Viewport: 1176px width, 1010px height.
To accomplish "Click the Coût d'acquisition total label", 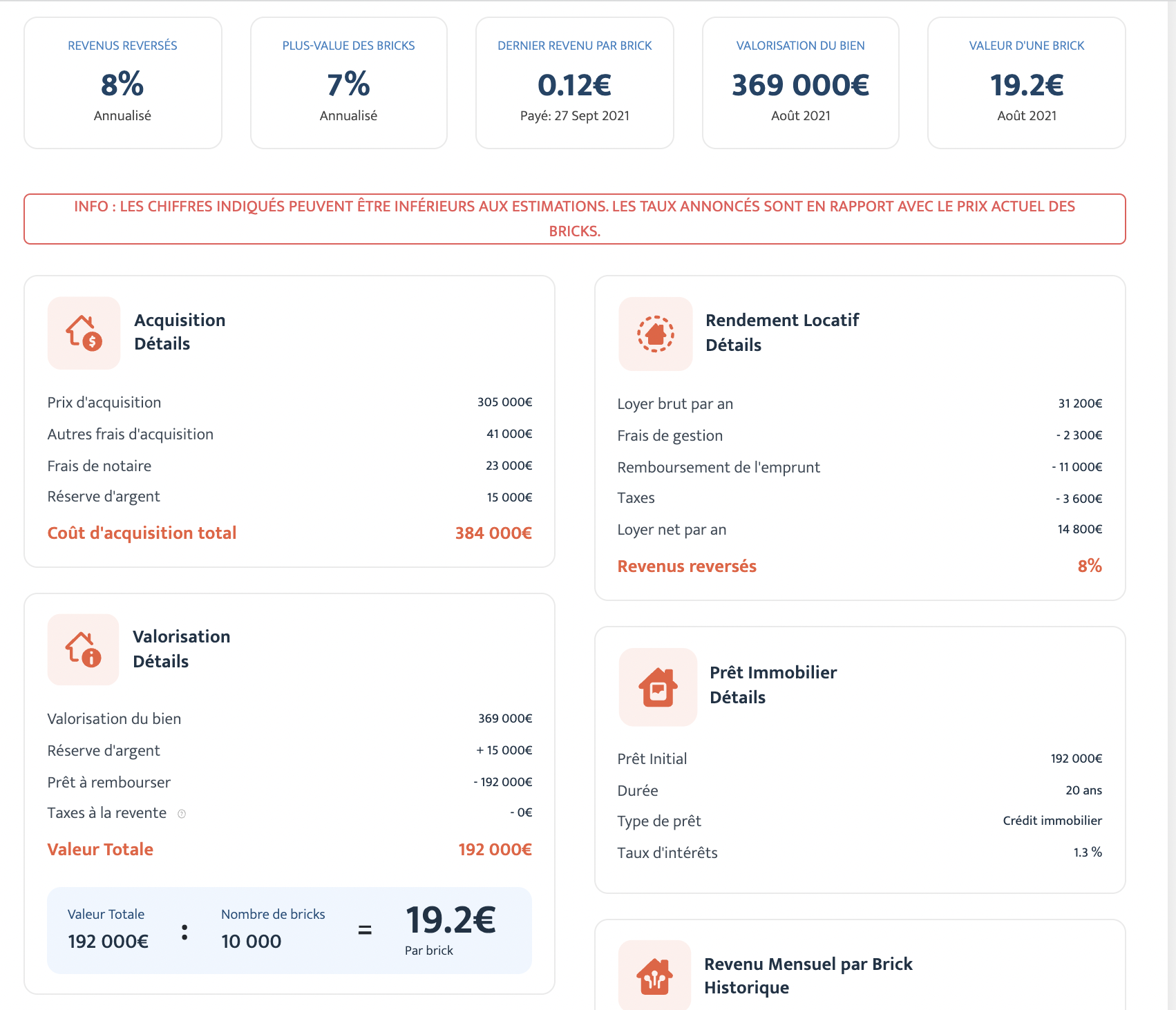I will 142,533.
